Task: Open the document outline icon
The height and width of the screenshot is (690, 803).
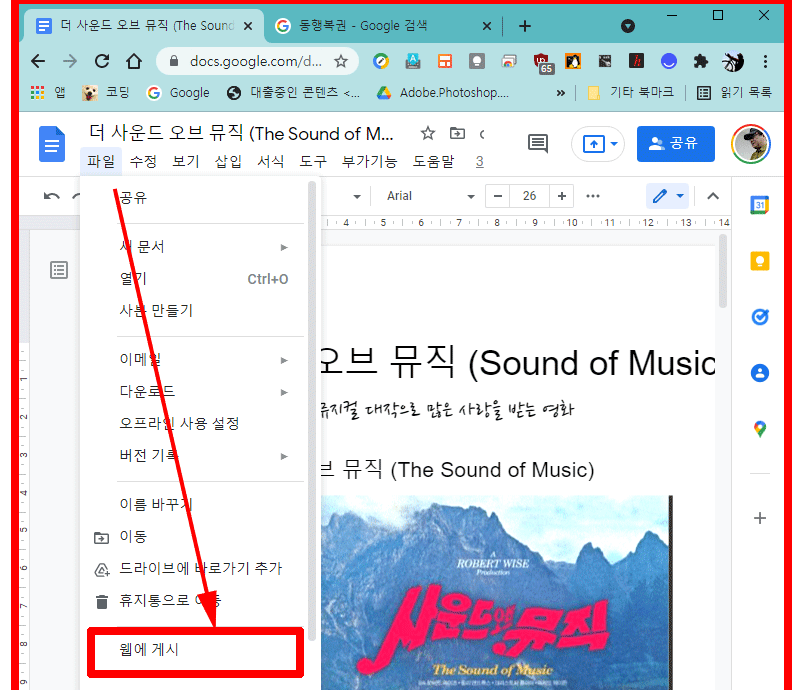Action: pyautogui.click(x=59, y=270)
